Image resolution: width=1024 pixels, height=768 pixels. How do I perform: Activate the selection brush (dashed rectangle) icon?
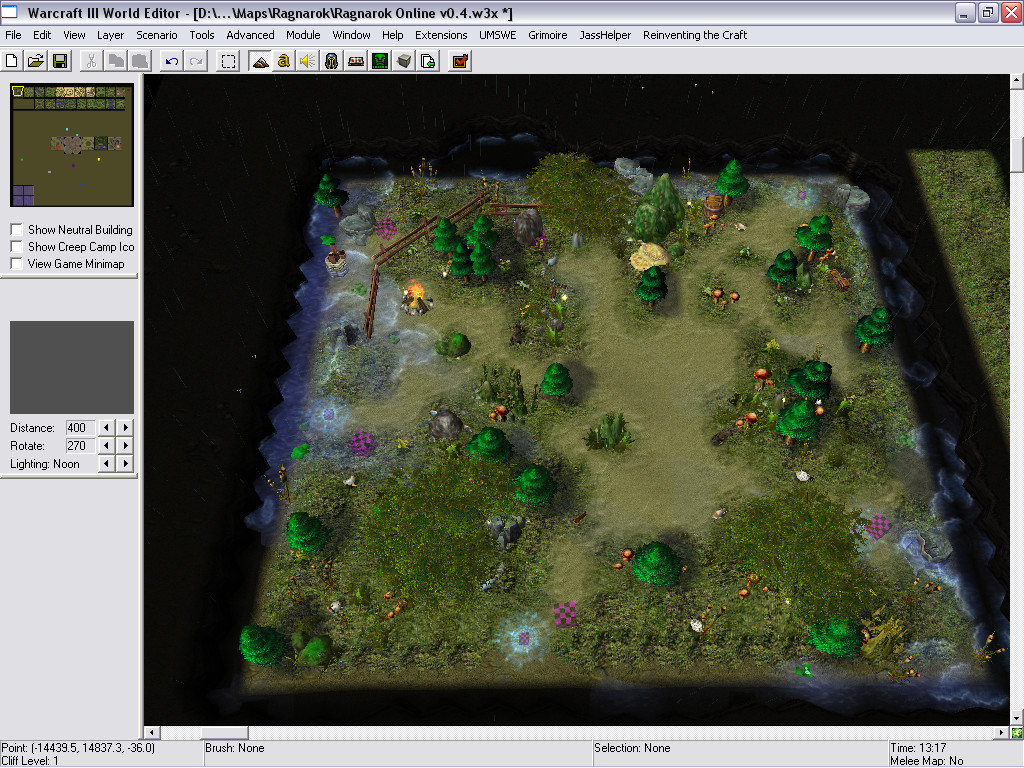coord(228,61)
